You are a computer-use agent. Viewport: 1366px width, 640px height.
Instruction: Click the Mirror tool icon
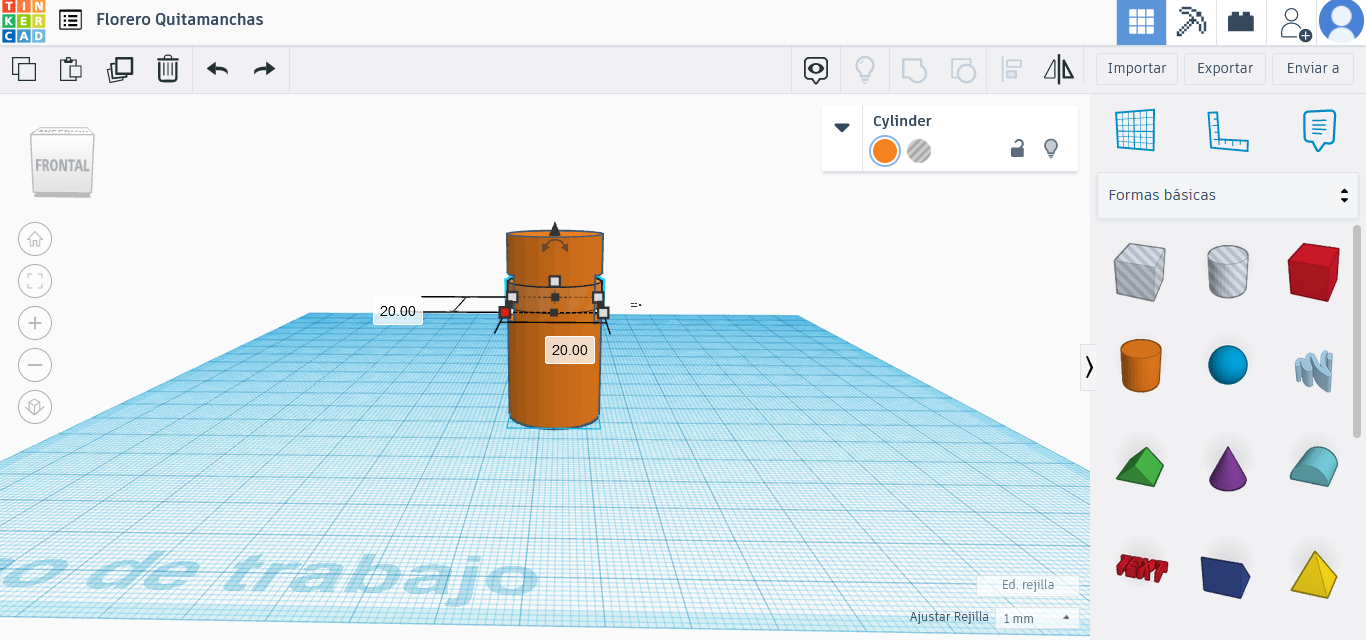point(1058,69)
